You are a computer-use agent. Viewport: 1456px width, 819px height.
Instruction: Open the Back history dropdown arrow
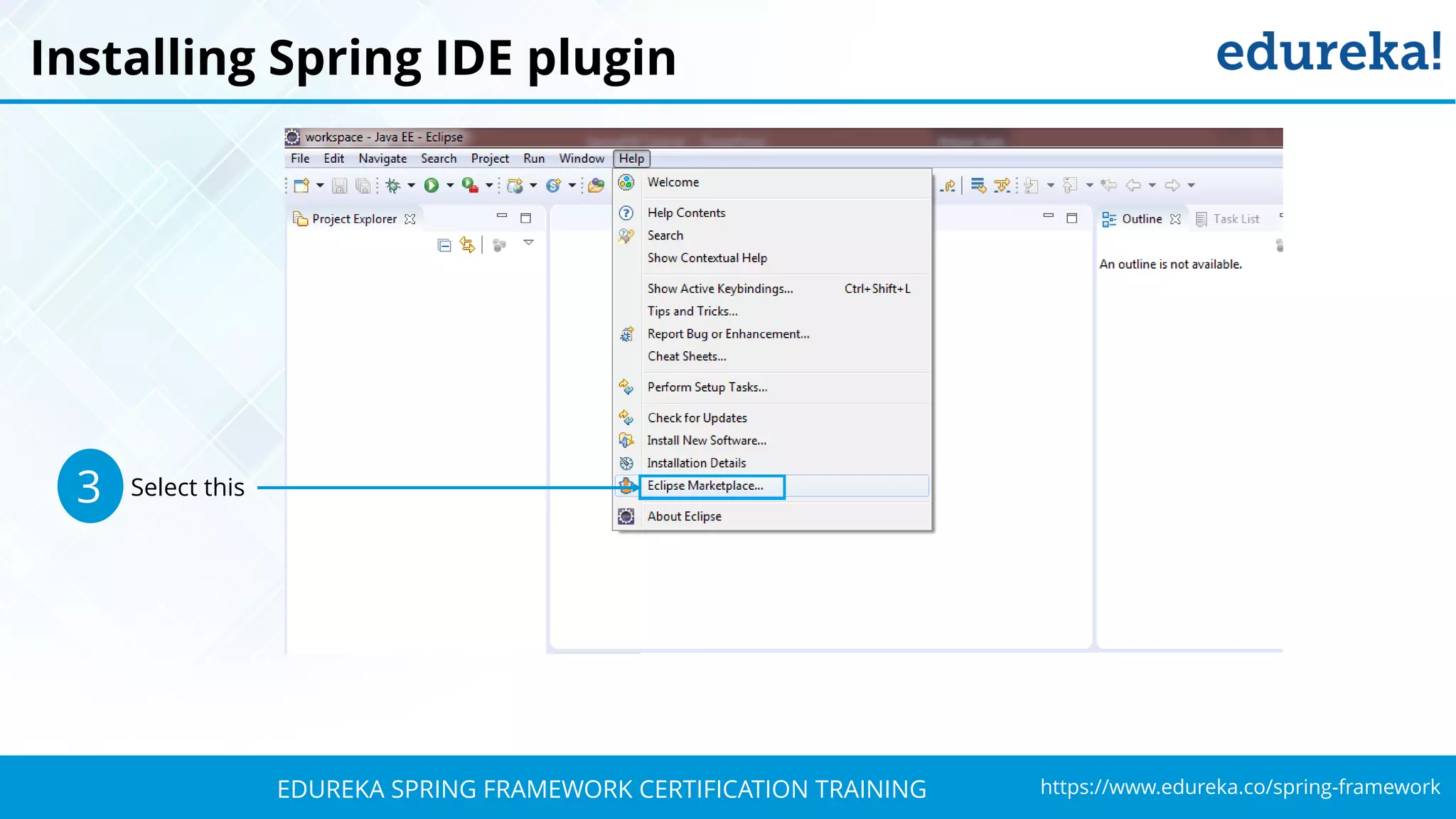[1152, 186]
